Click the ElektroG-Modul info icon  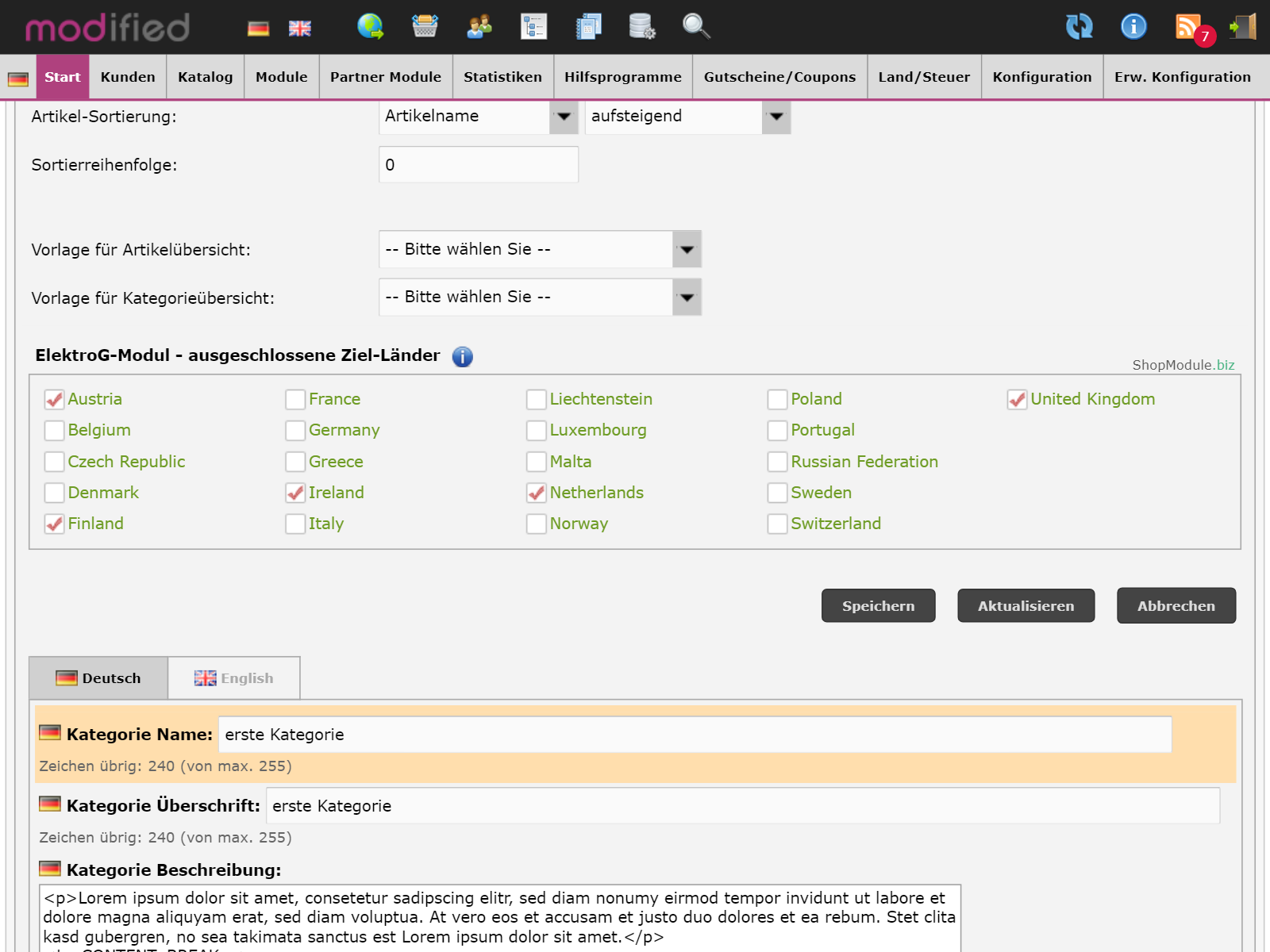click(x=462, y=357)
